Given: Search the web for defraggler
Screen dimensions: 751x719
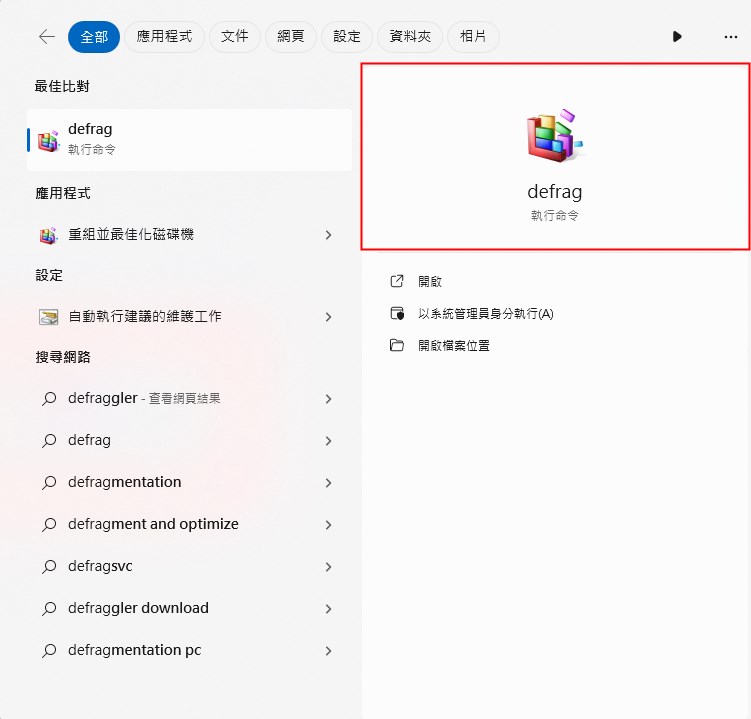Looking at the screenshot, I should (x=190, y=399).
